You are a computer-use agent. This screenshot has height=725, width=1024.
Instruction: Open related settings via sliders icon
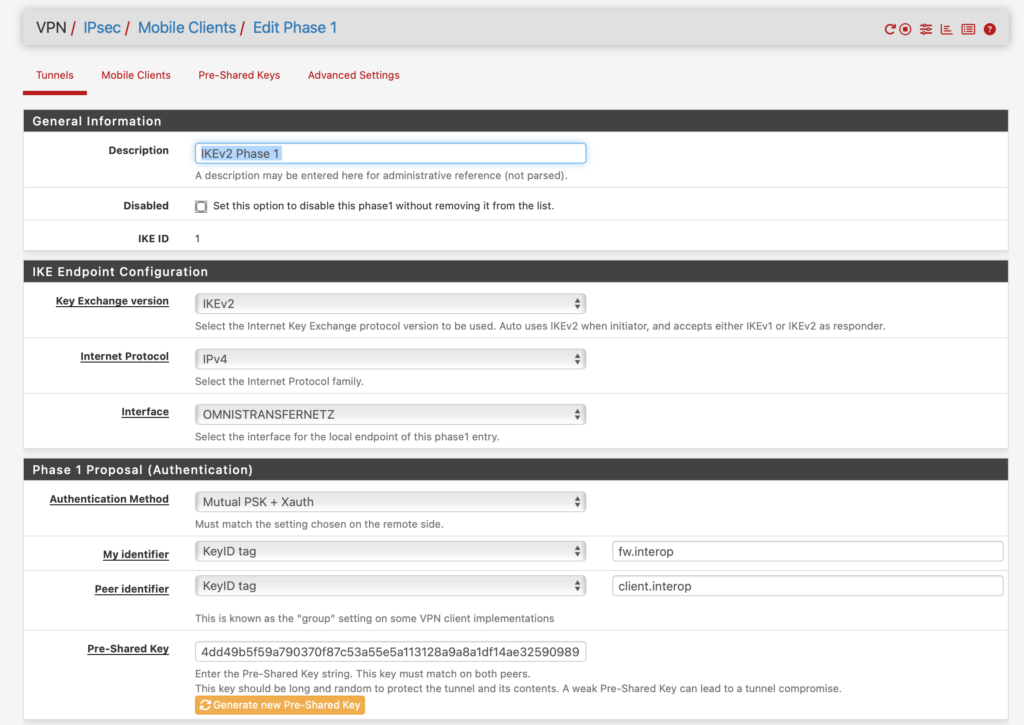tap(926, 29)
